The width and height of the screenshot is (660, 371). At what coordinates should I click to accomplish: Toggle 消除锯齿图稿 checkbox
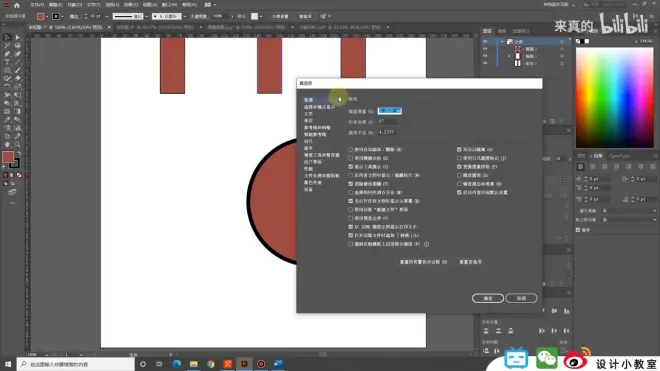[351, 184]
